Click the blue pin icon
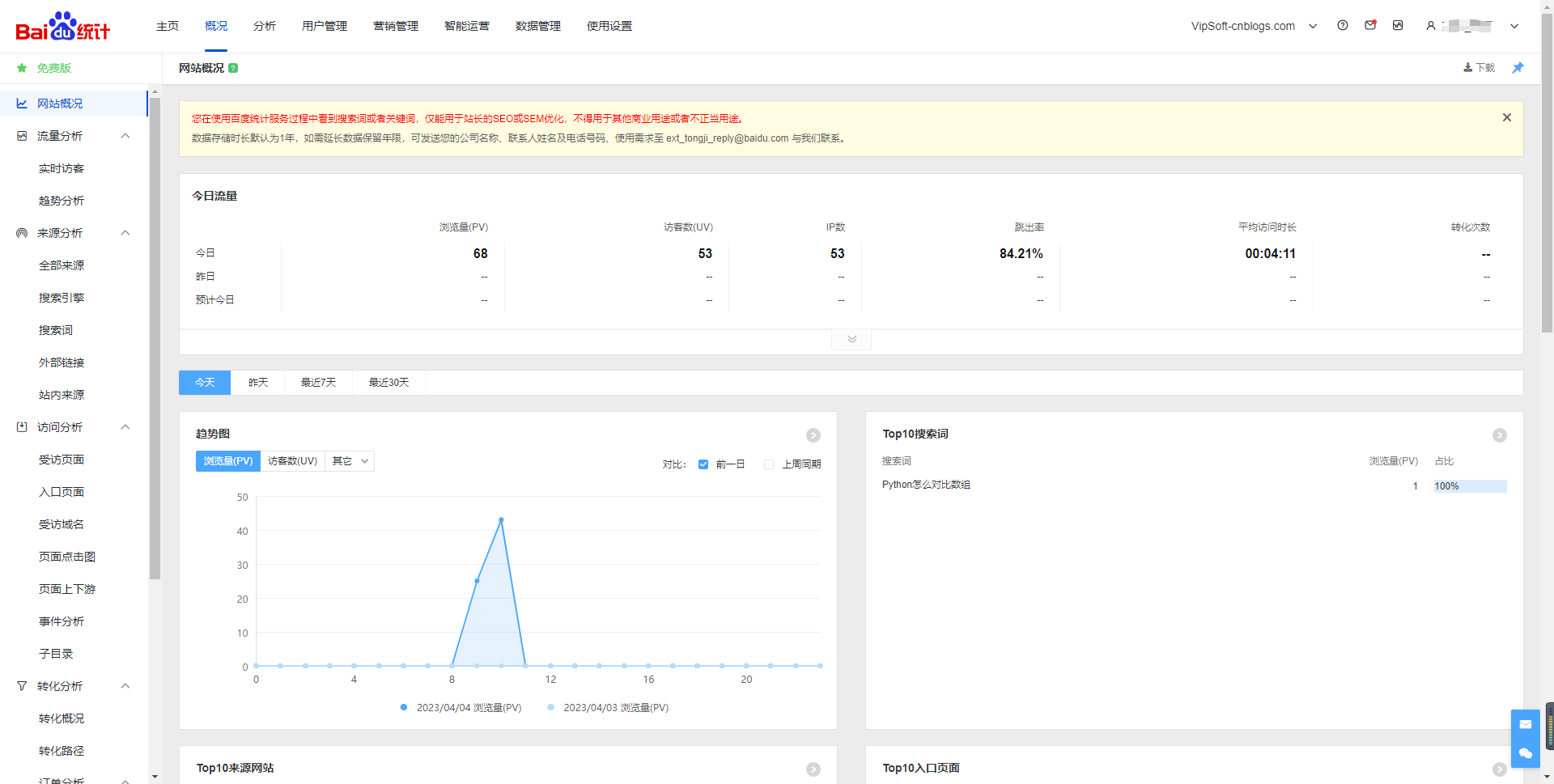This screenshot has width=1554, height=784. click(1518, 68)
